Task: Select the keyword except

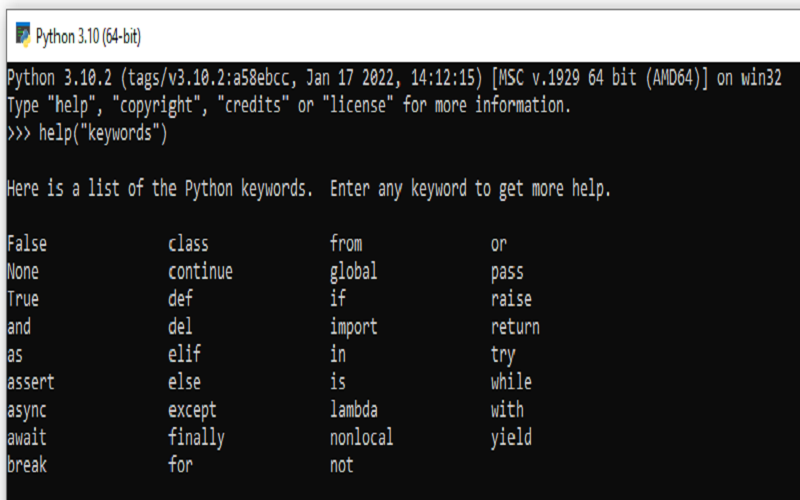Action: [192, 411]
